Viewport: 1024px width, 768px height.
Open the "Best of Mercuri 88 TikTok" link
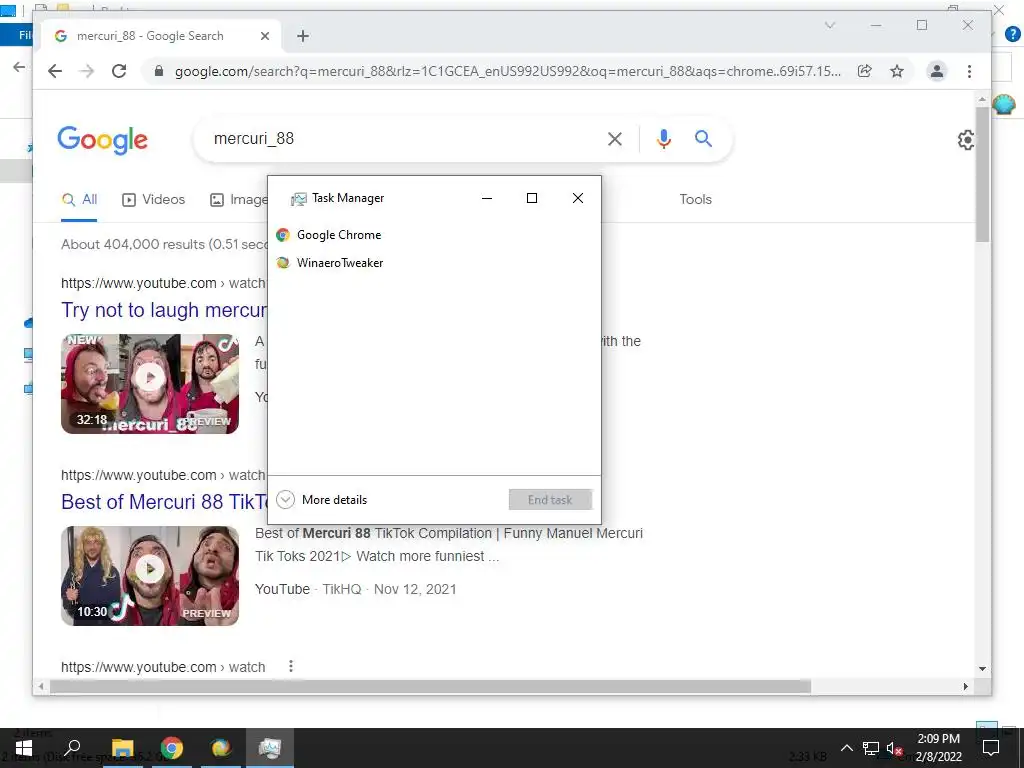coord(165,502)
